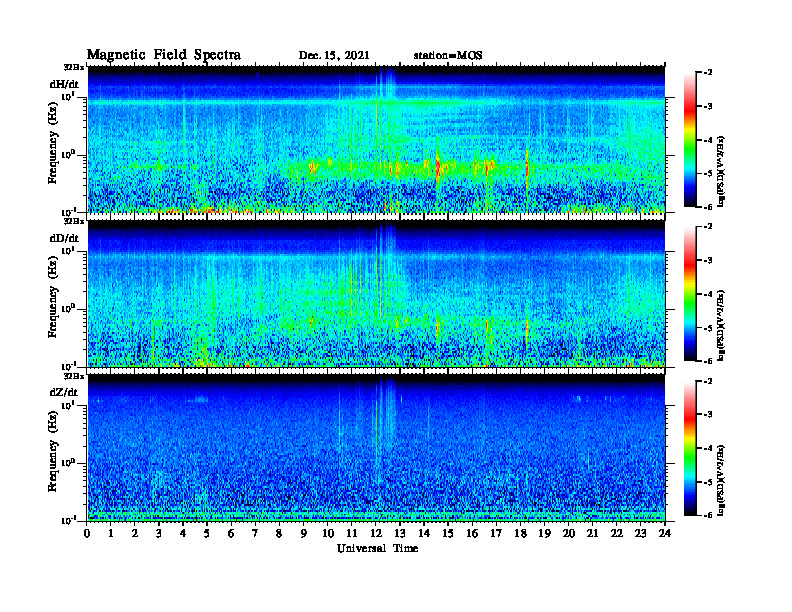Click hour tick label 18 on time axis
This screenshot has height=612, width=792.
tap(520, 534)
